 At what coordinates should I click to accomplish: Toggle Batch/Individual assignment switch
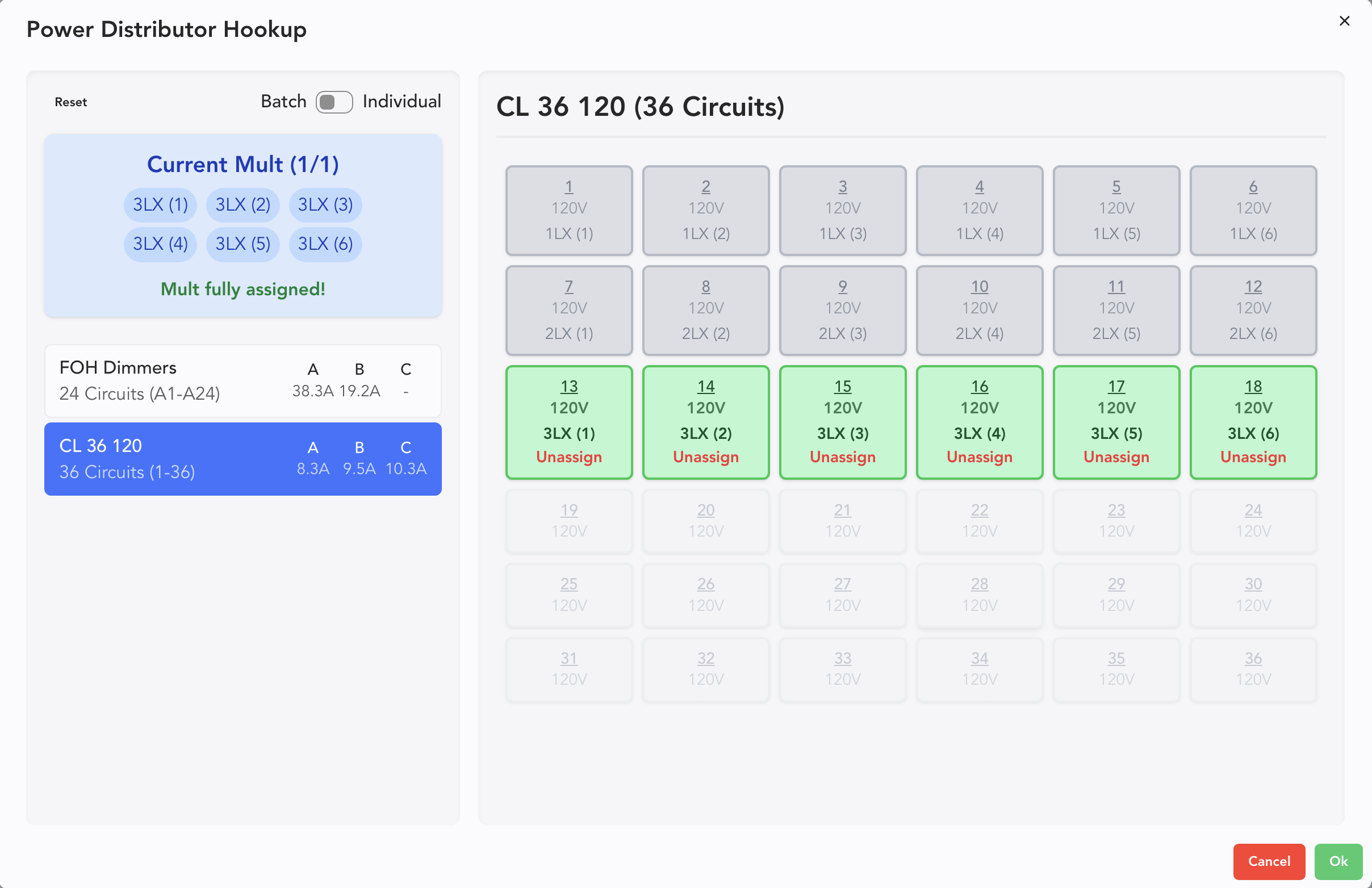coord(334,102)
